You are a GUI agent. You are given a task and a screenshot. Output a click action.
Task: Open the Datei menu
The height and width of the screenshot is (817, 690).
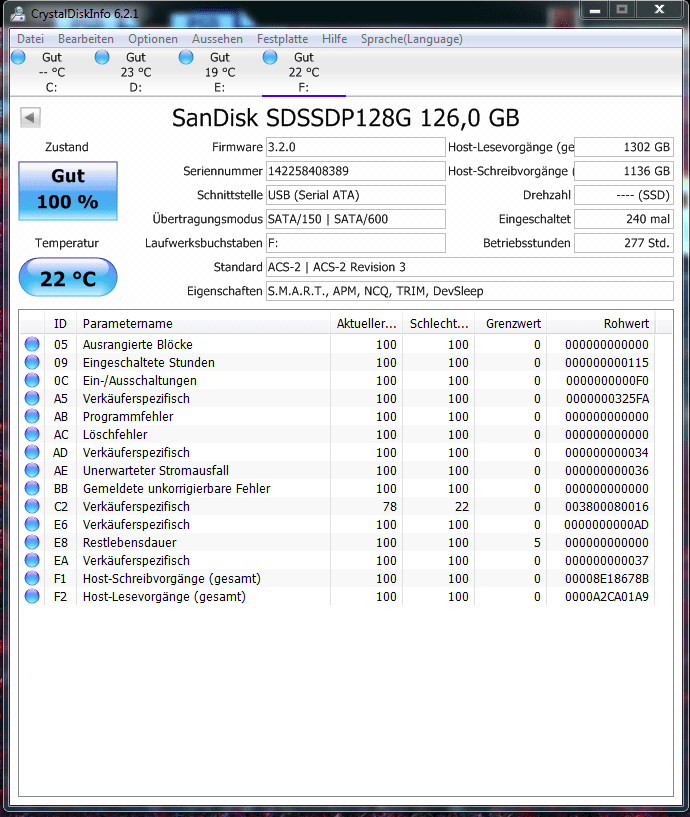tap(30, 39)
